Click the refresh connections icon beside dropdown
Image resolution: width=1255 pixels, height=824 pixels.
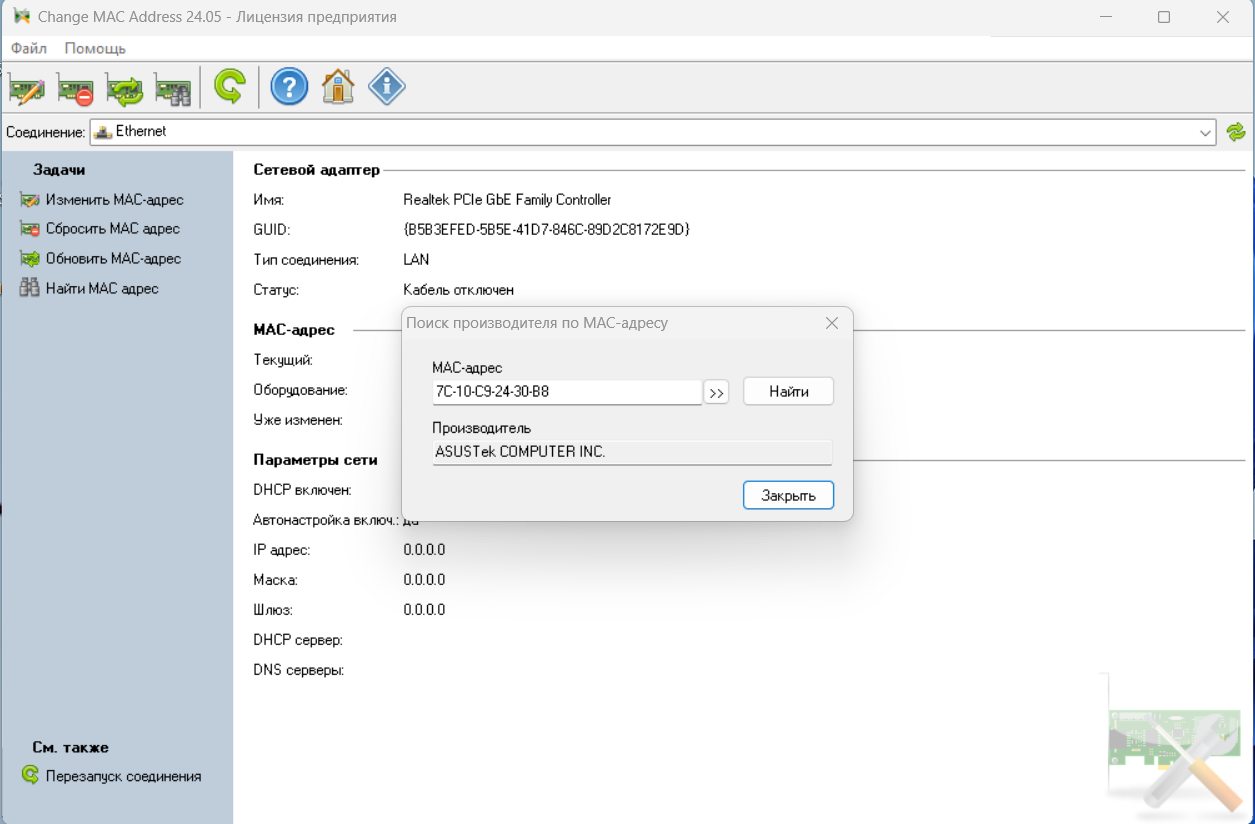[x=1236, y=132]
